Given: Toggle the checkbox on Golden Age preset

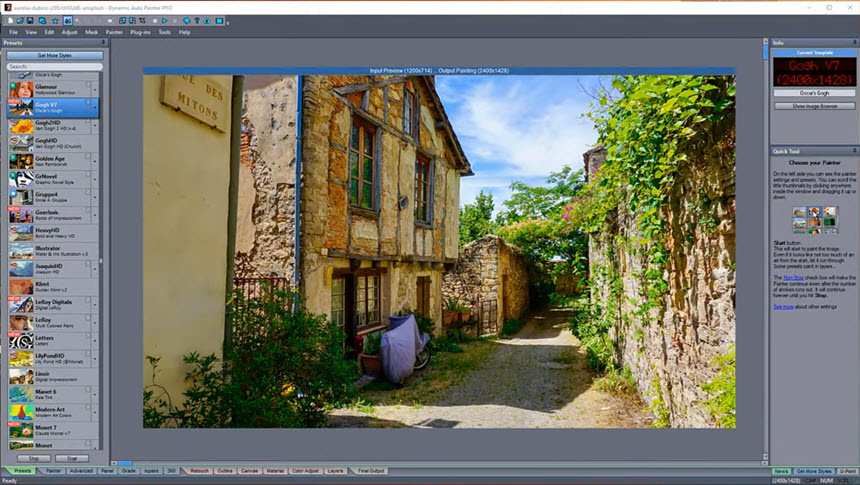Looking at the screenshot, I should tap(90, 155).
